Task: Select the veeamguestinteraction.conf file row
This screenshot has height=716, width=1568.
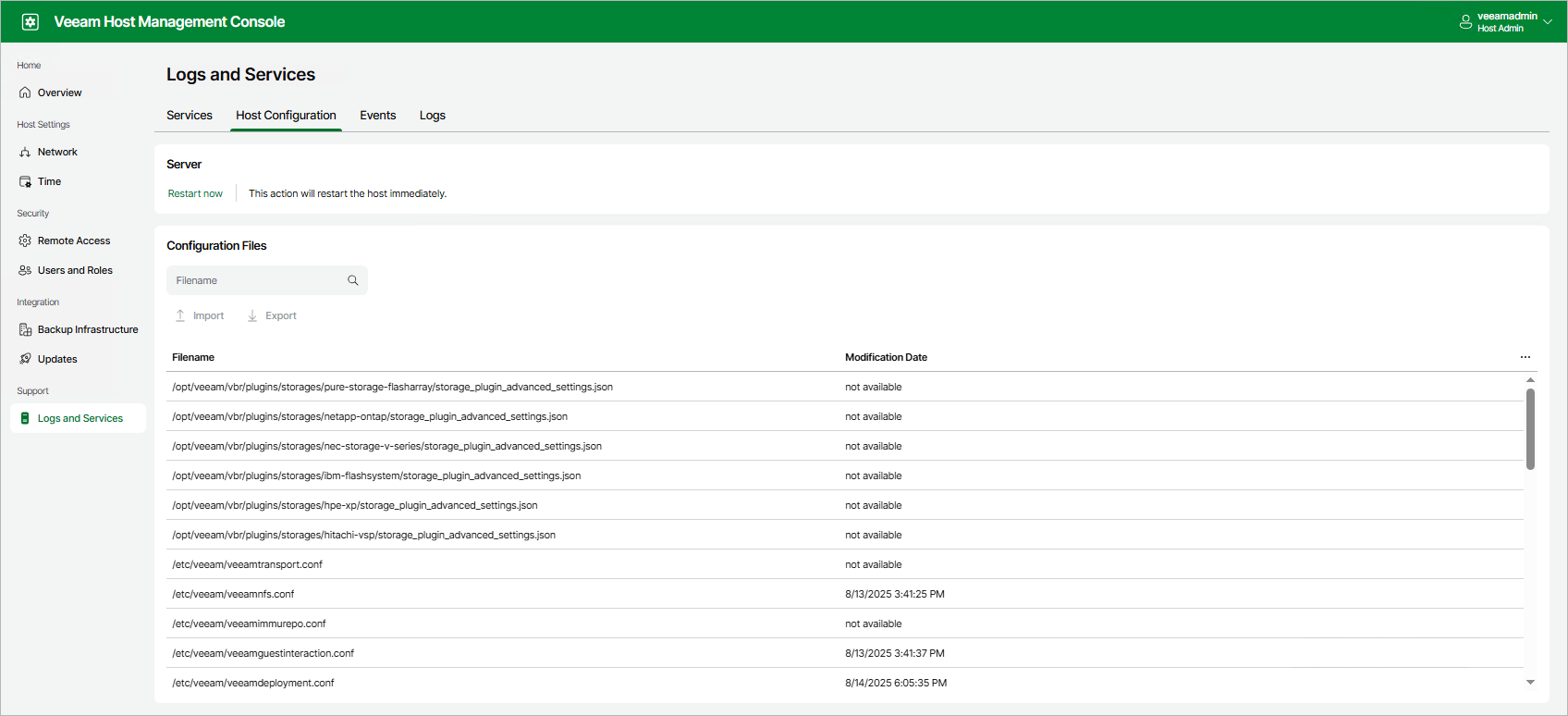Action: (845, 653)
